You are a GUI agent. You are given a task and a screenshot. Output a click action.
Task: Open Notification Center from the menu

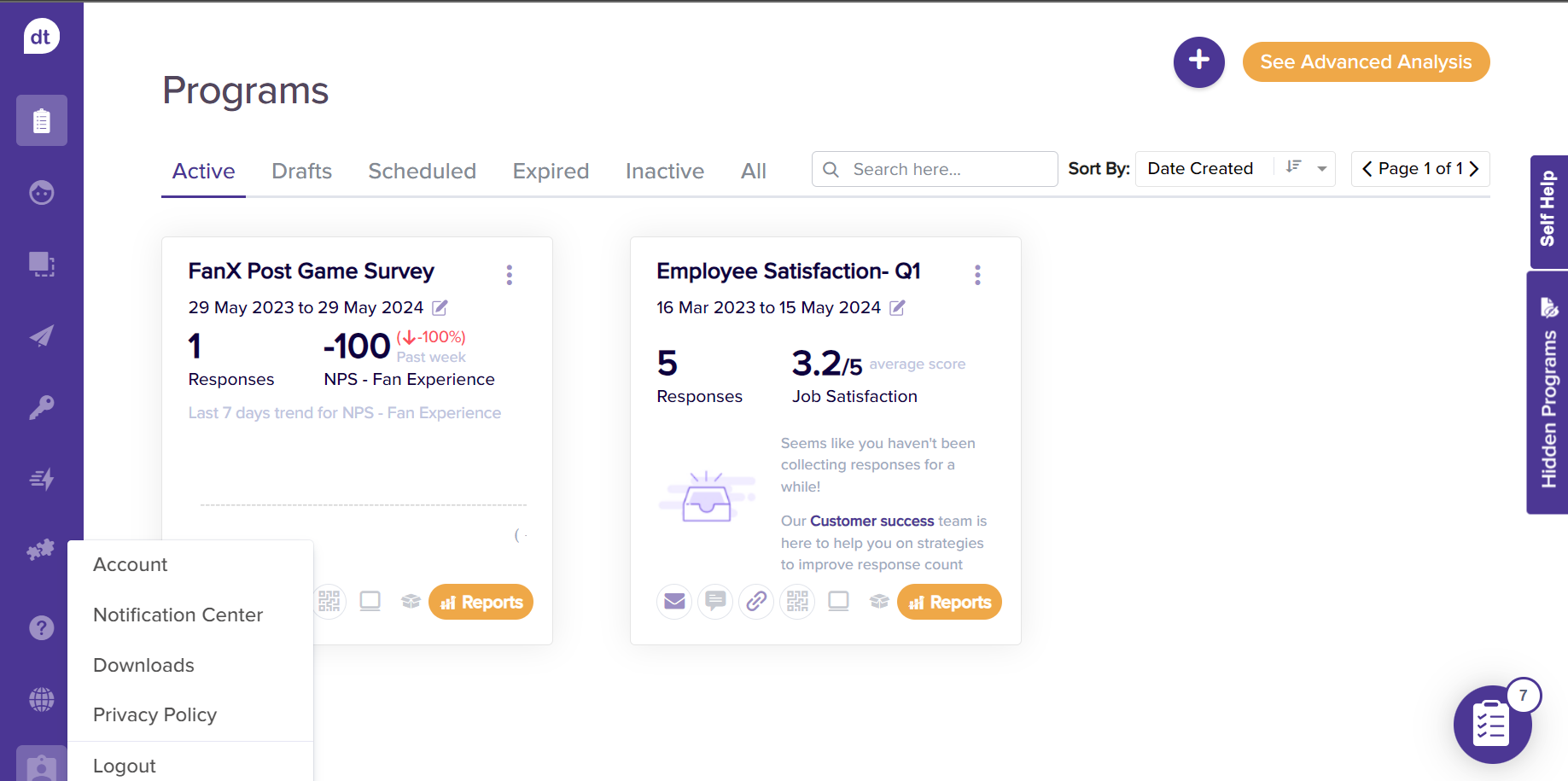coord(178,615)
